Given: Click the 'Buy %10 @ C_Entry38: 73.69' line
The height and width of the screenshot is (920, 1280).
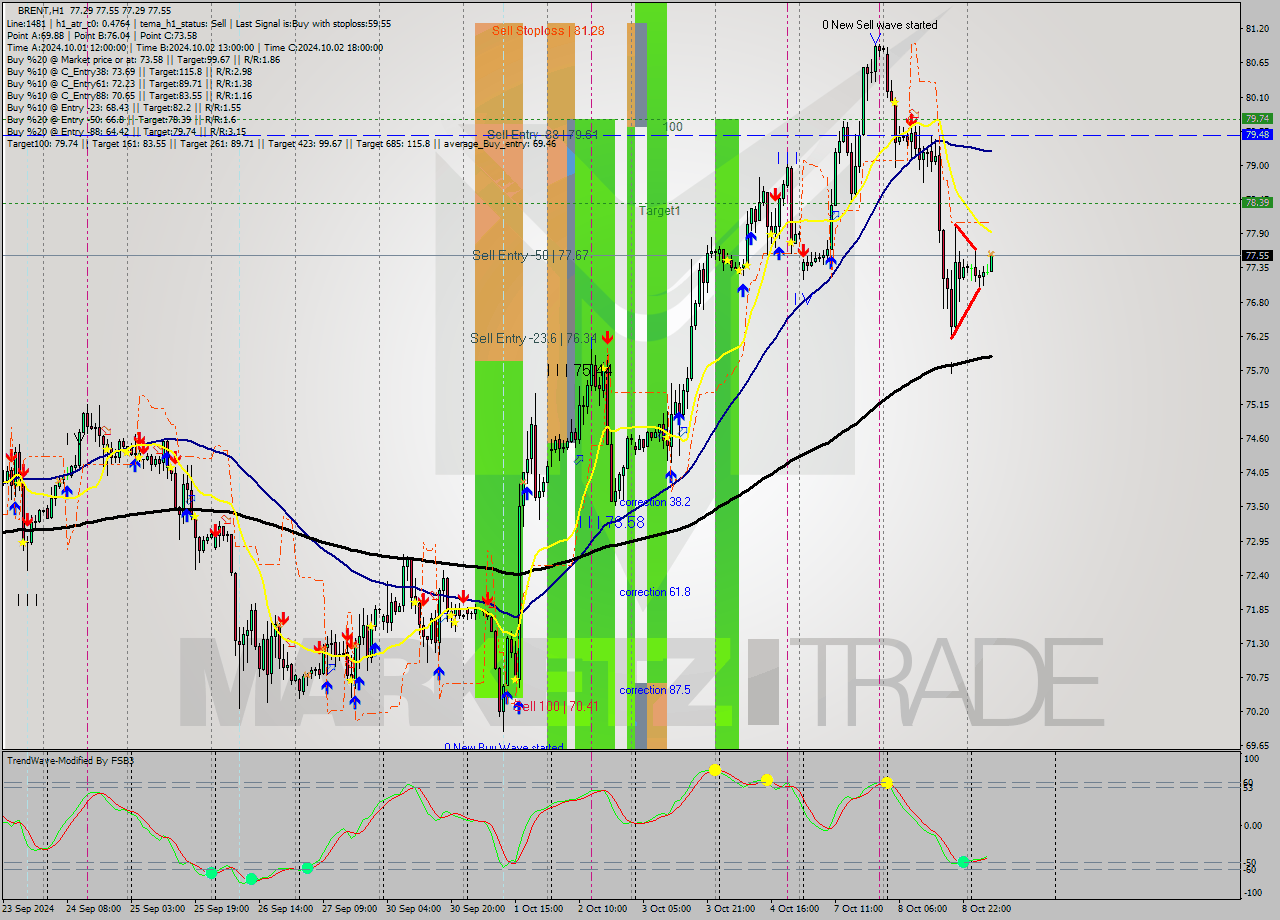Looking at the screenshot, I should click(x=129, y=71).
